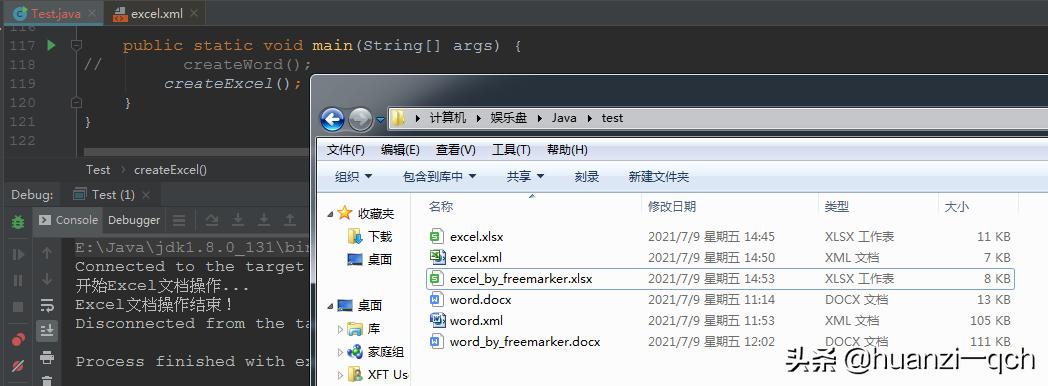Image resolution: width=1048 pixels, height=386 pixels.
Task: Click the Step Out debugger icon
Action: click(290, 220)
